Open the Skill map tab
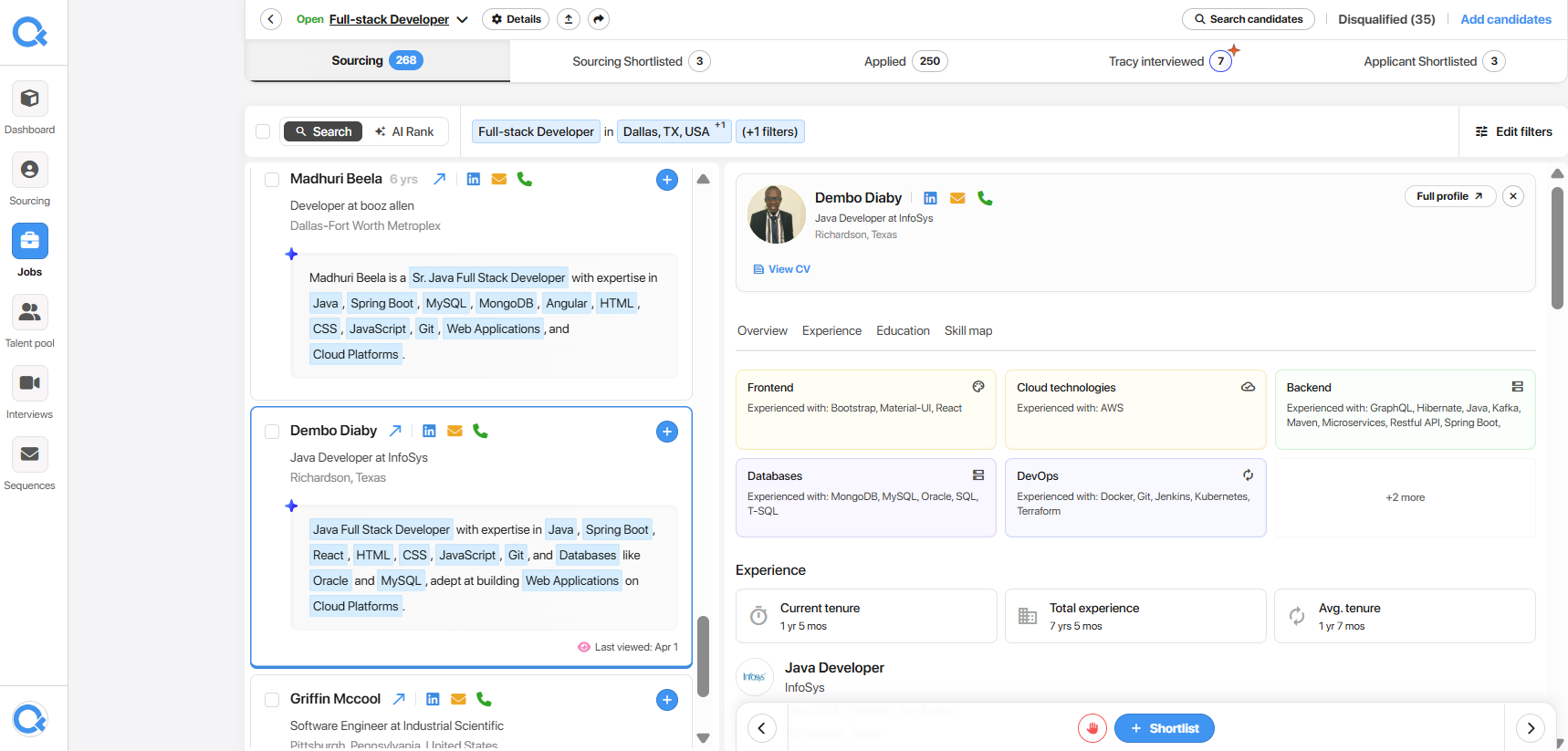The width and height of the screenshot is (1568, 751). [967, 330]
